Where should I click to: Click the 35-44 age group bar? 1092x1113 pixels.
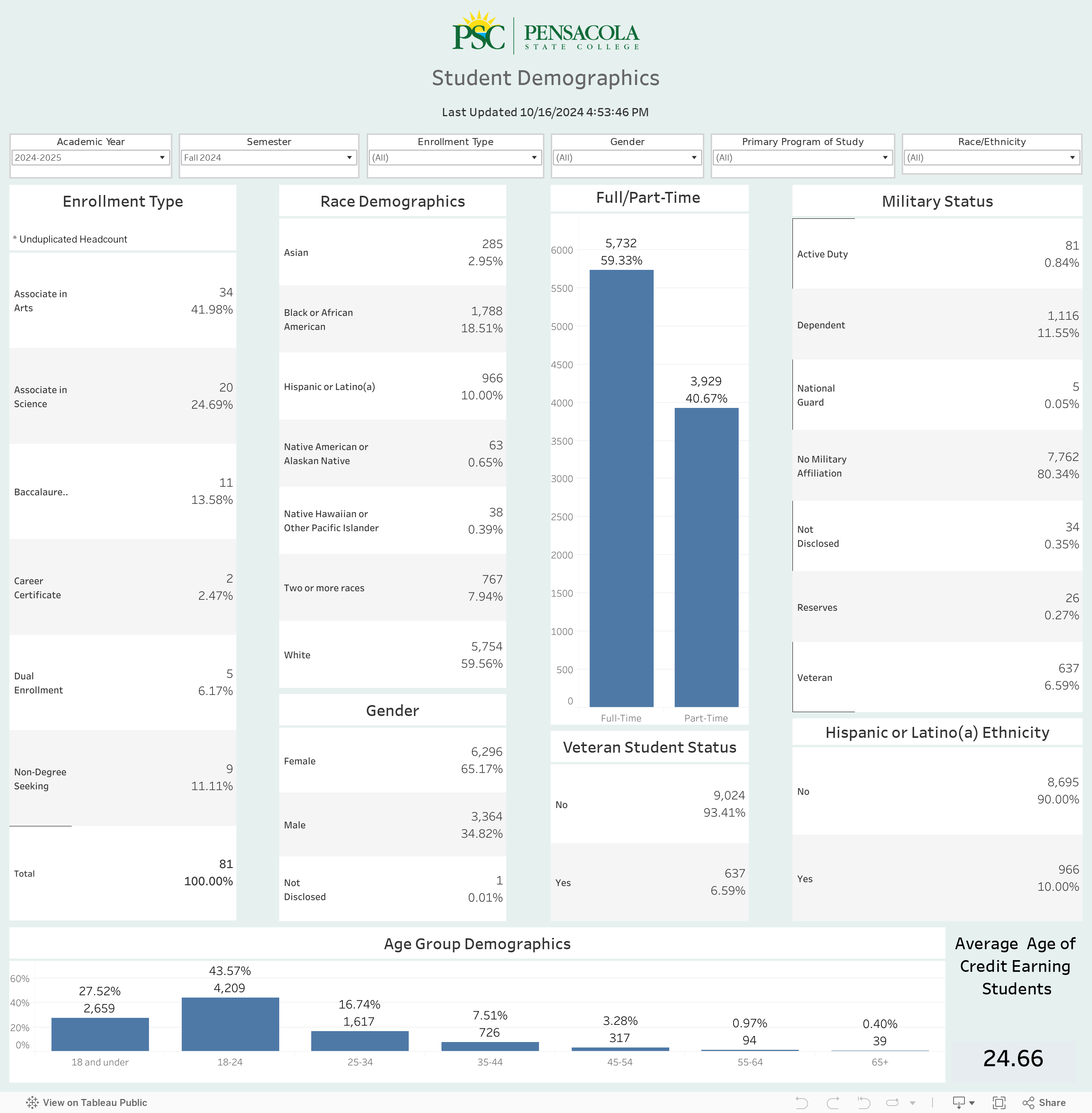[x=490, y=1046]
